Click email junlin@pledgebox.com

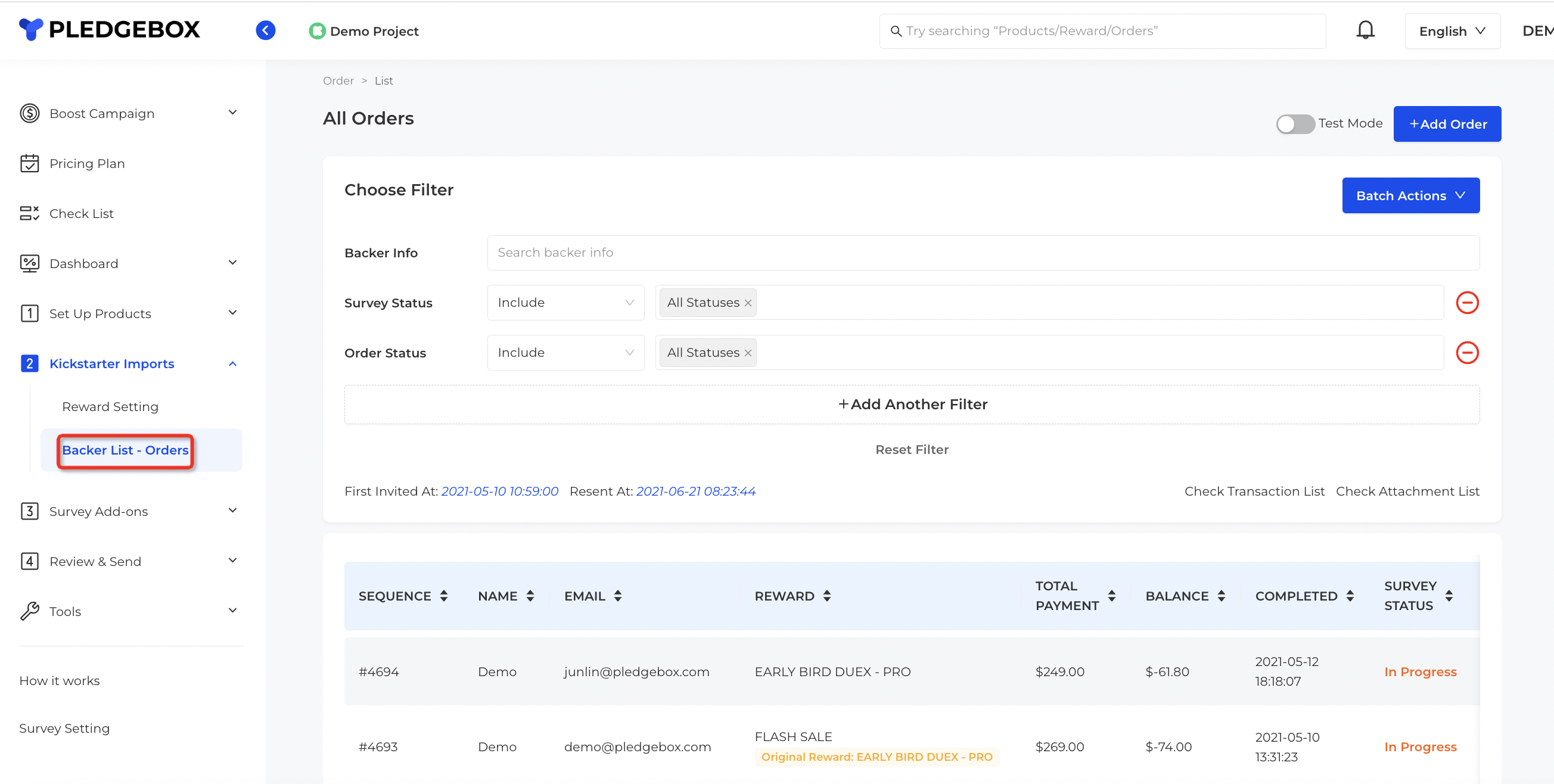[636, 671]
